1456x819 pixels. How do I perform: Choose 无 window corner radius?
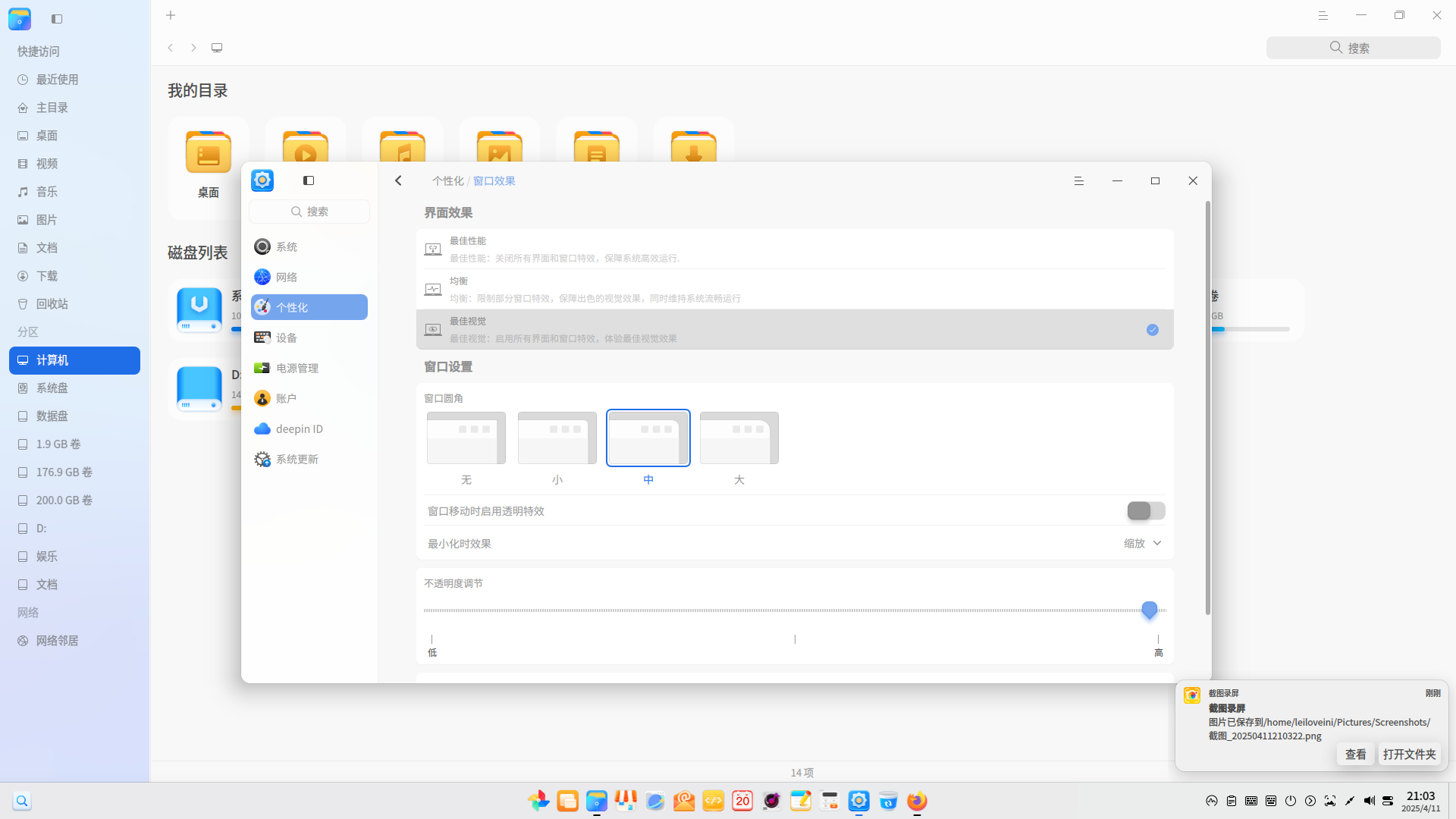tap(466, 438)
